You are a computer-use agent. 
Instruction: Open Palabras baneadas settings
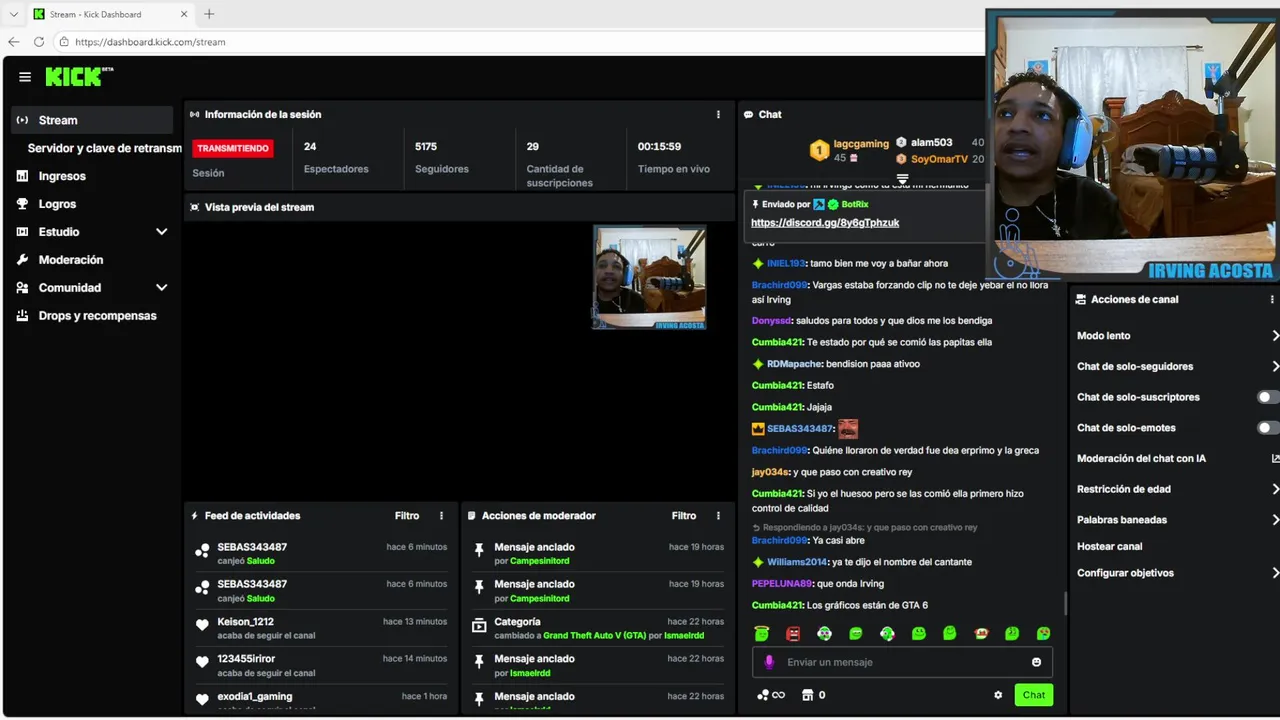[1176, 520]
